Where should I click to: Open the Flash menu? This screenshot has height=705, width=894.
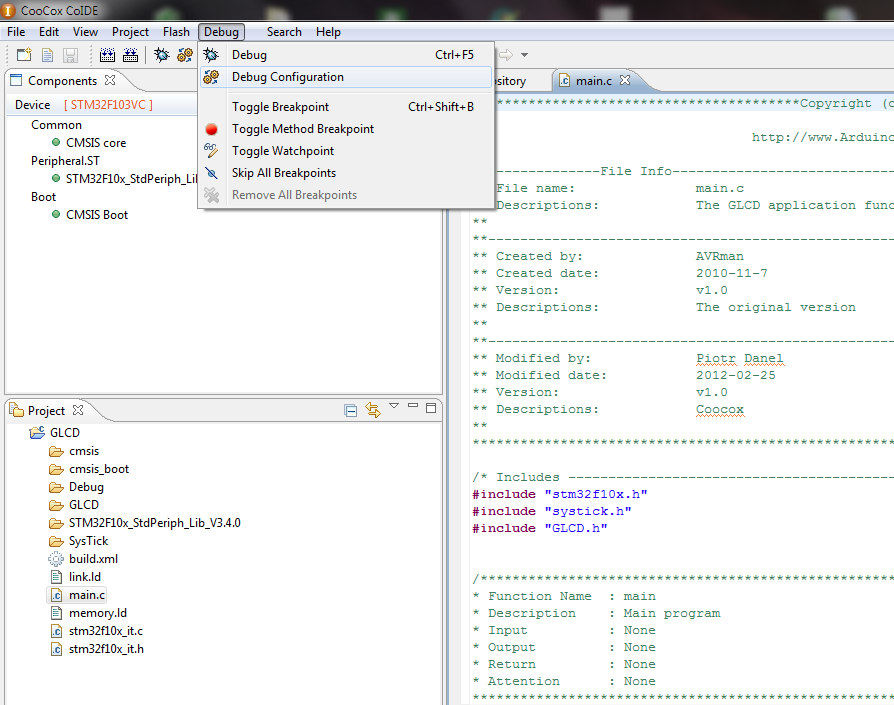point(176,32)
